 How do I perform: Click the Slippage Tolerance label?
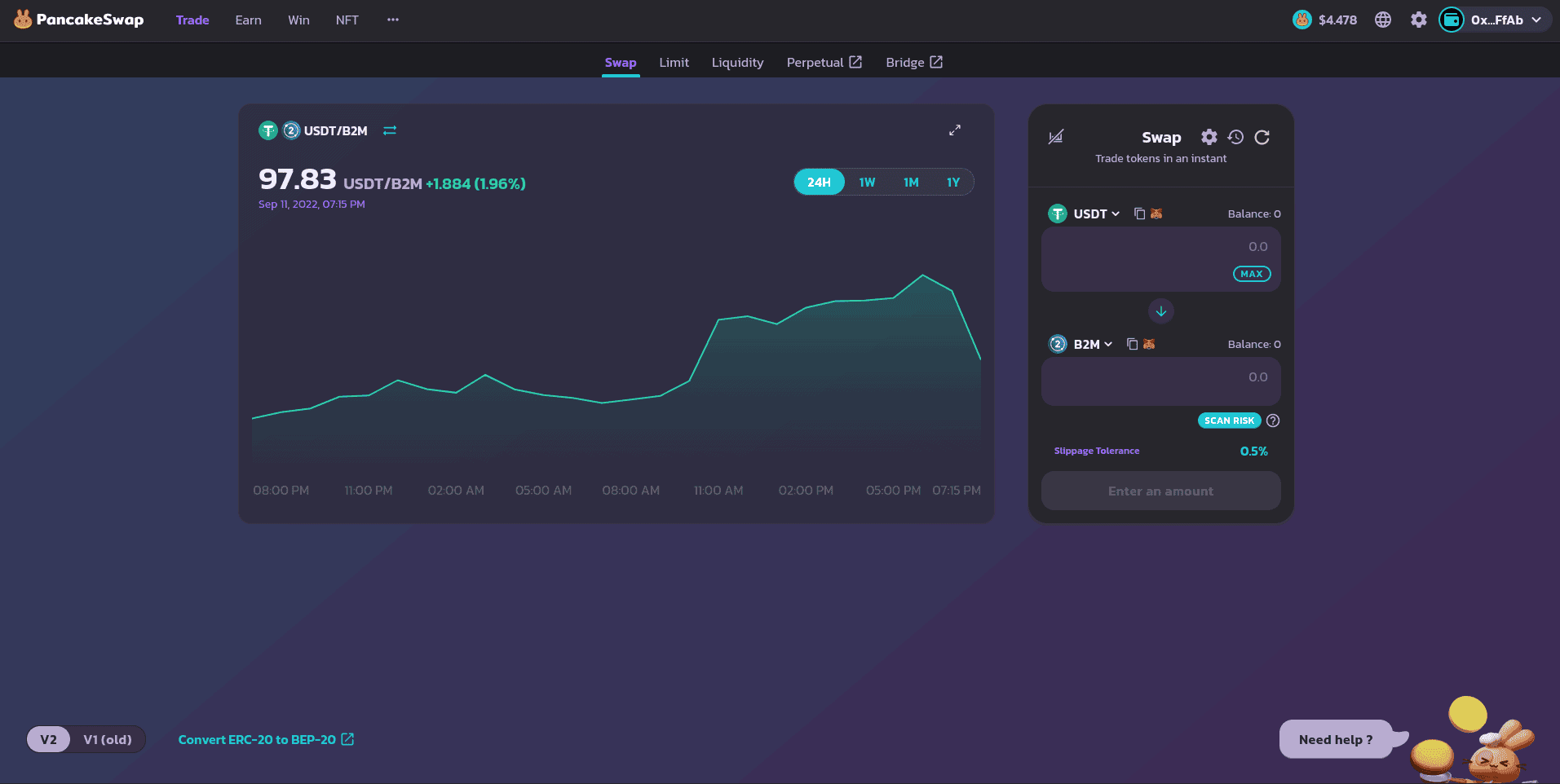tap(1097, 451)
